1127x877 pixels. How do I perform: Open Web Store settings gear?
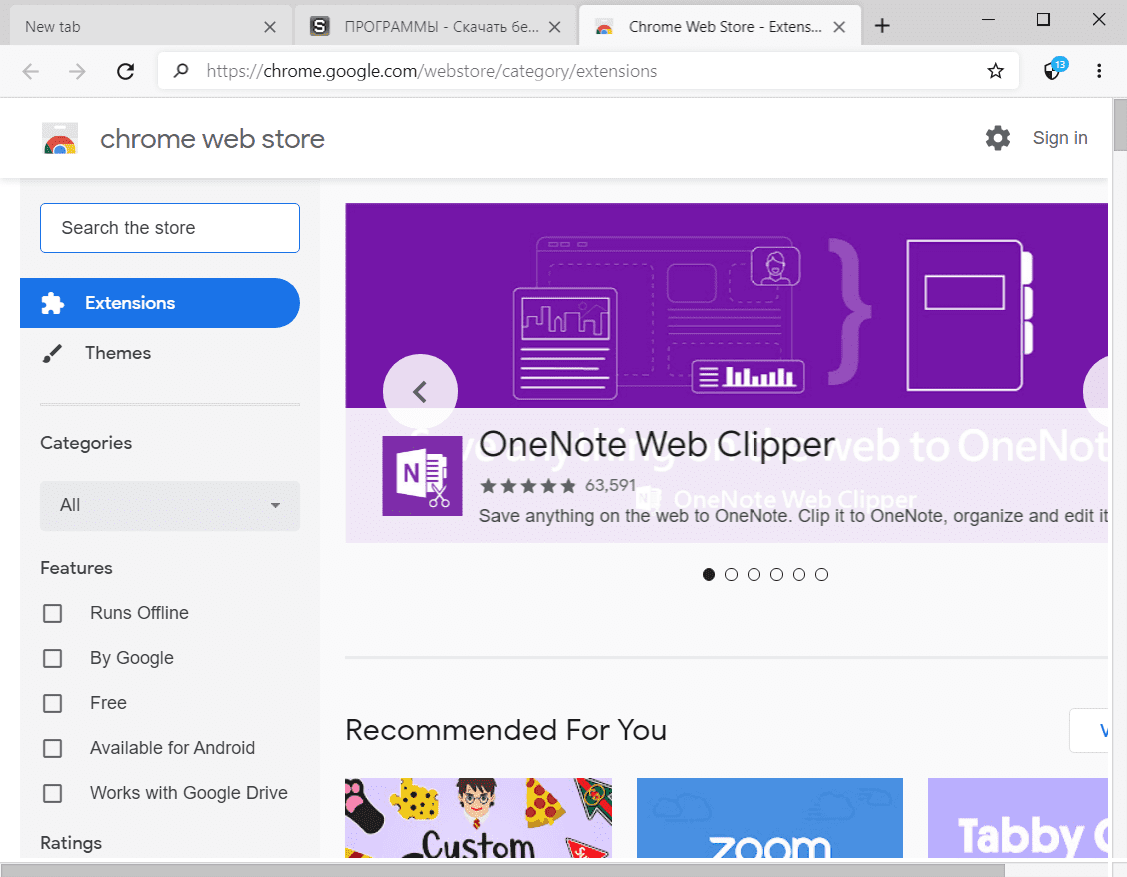pyautogui.click(x=998, y=138)
